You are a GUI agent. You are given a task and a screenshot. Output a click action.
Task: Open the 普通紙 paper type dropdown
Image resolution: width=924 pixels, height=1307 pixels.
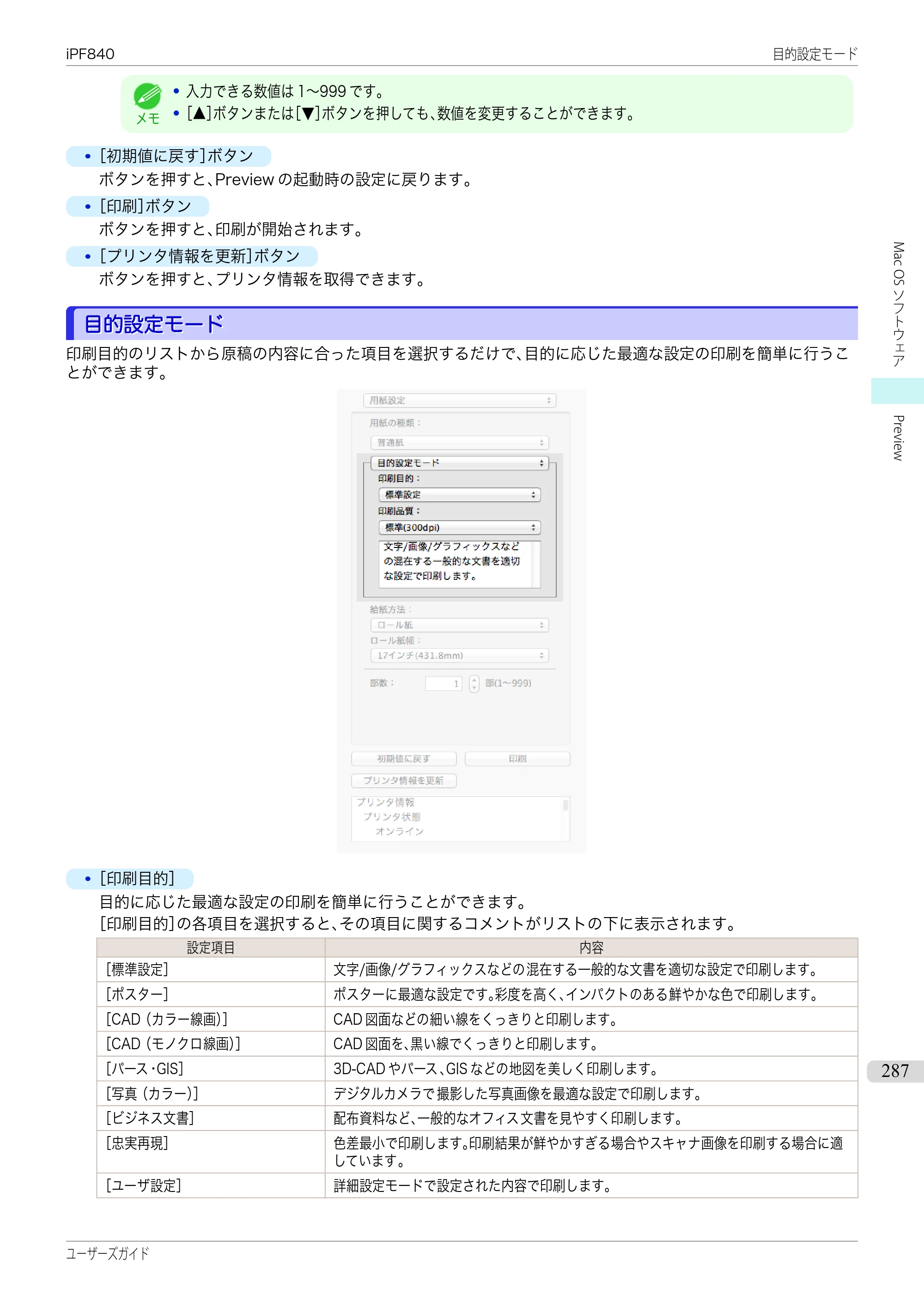point(459,442)
